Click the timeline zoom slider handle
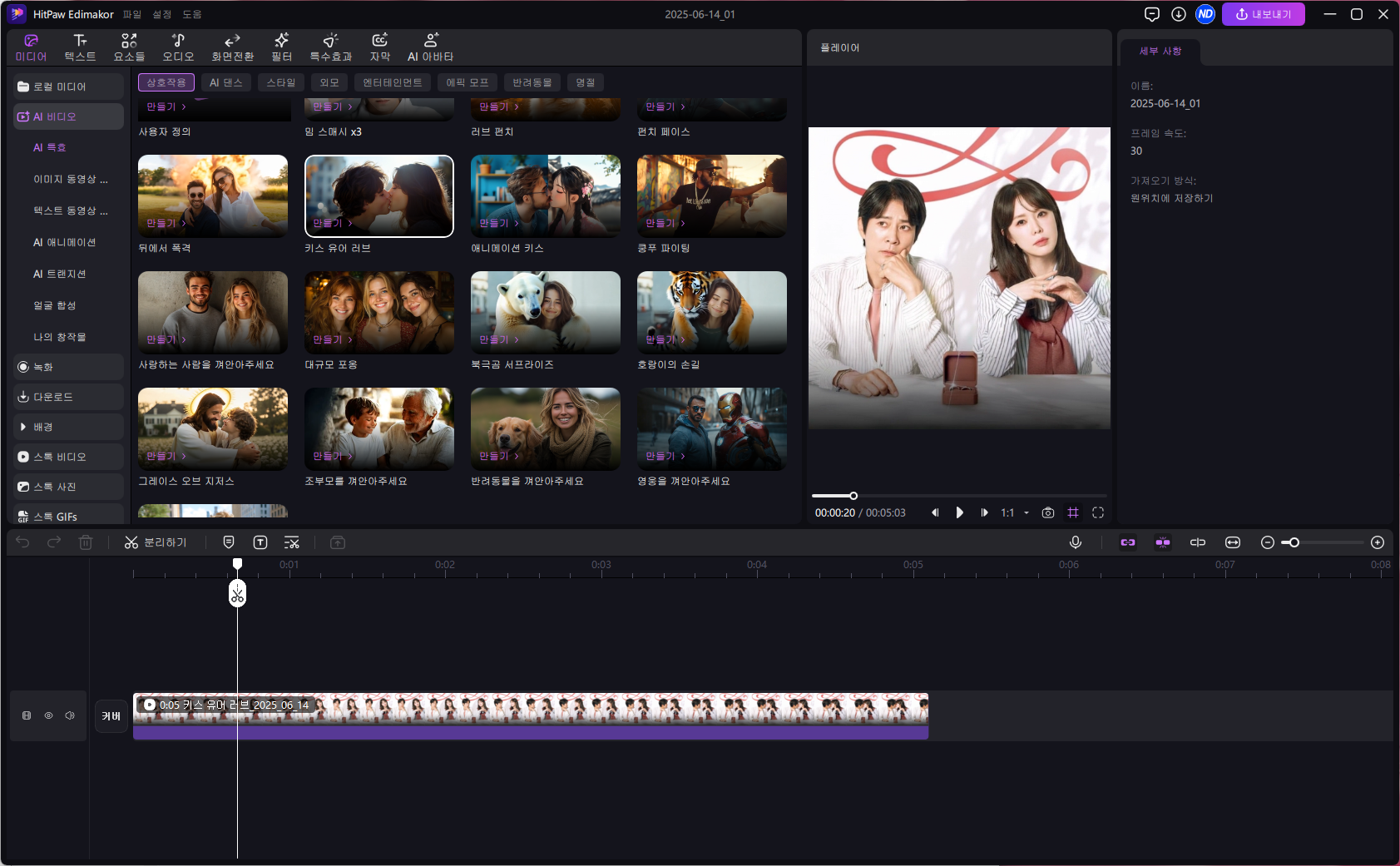Screen dimensions: 1400x866 [x=1294, y=542]
